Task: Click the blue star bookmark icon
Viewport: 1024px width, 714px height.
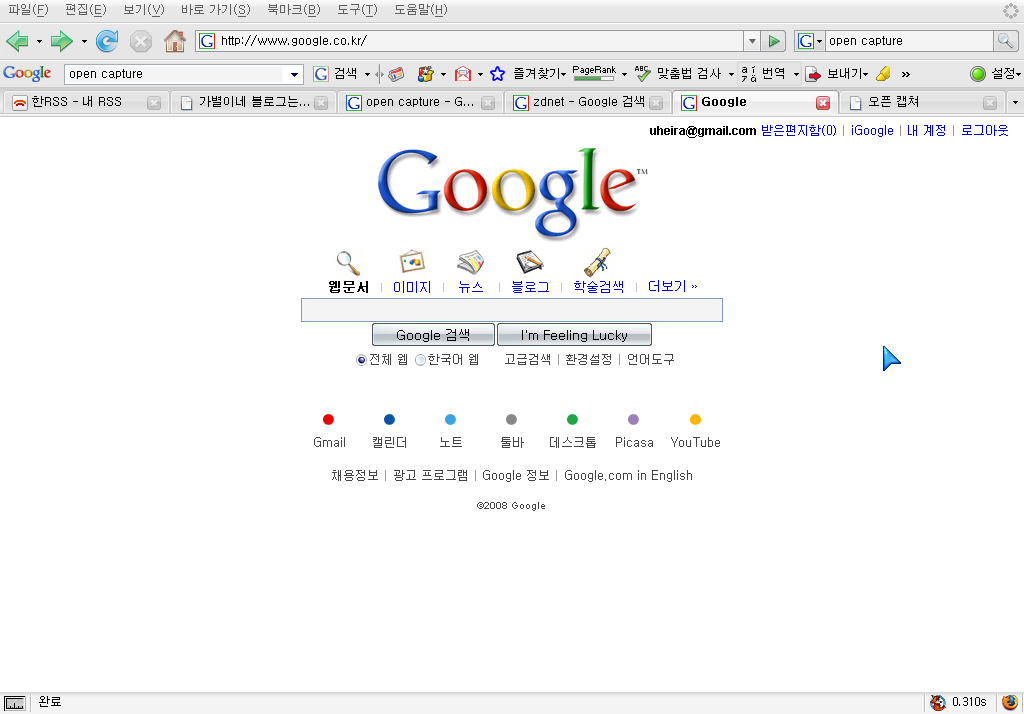Action: [498, 74]
